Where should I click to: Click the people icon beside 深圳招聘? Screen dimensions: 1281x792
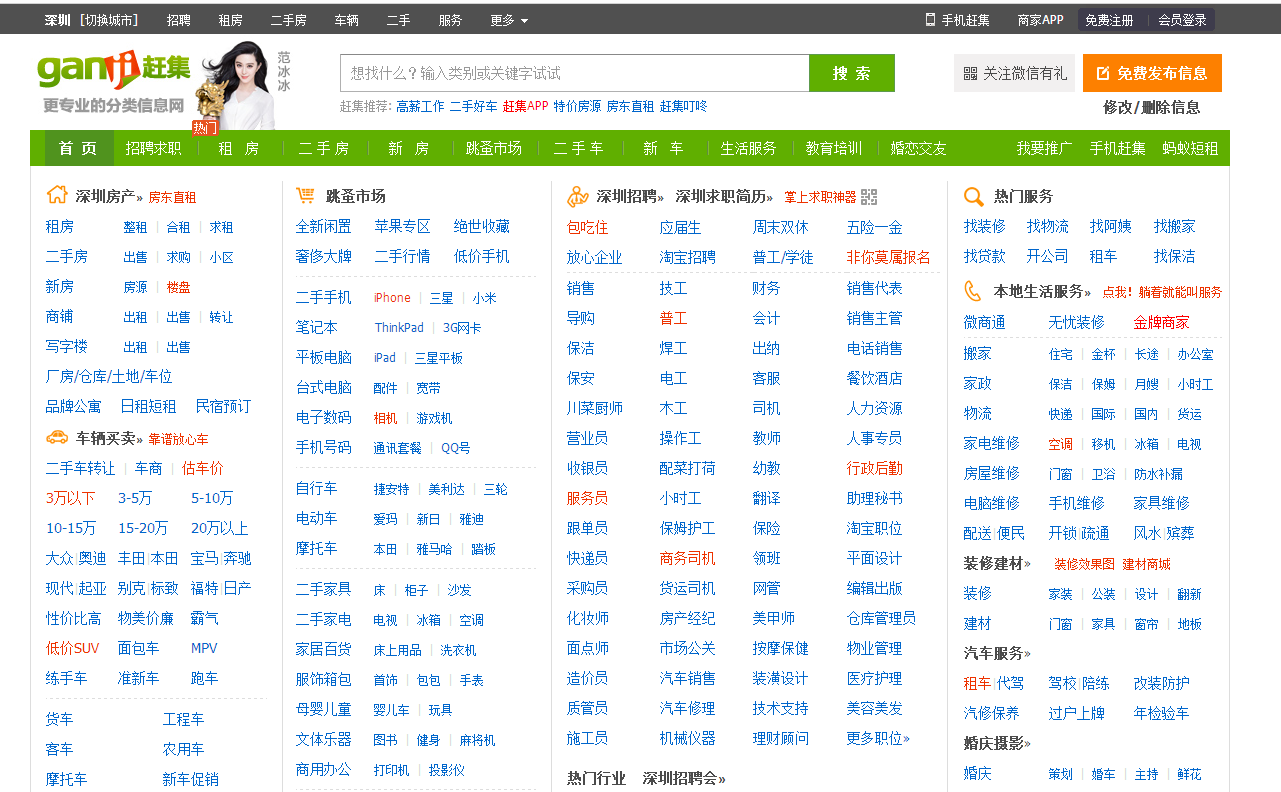point(578,196)
